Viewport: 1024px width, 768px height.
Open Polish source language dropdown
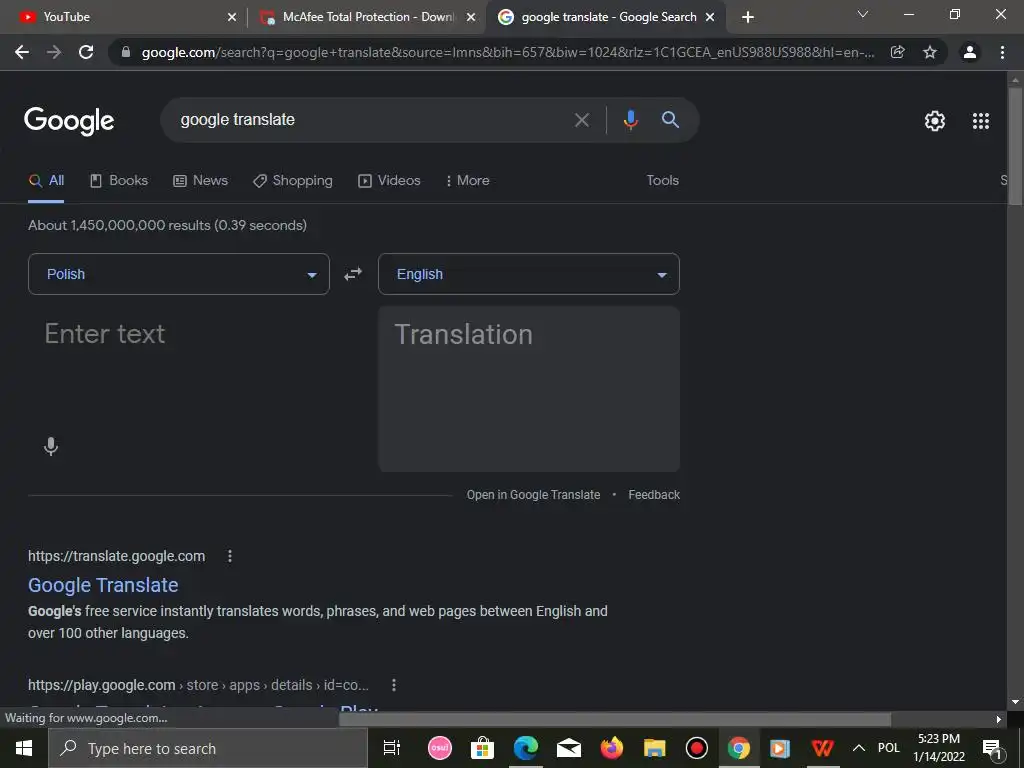coord(179,274)
